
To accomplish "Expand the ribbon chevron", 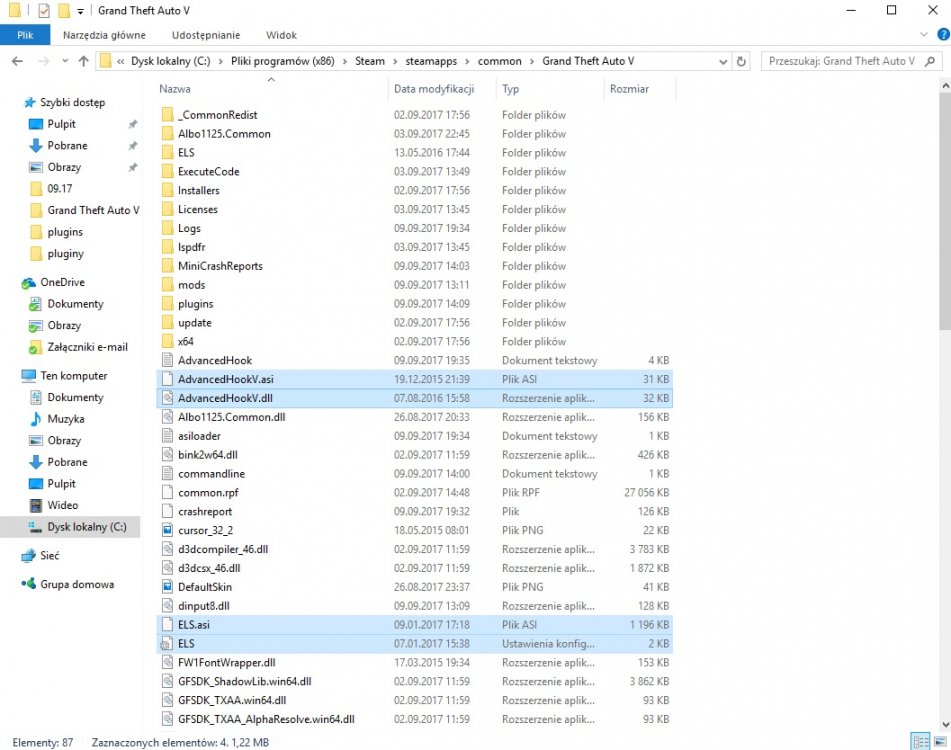I will pyautogui.click(x=924, y=35).
